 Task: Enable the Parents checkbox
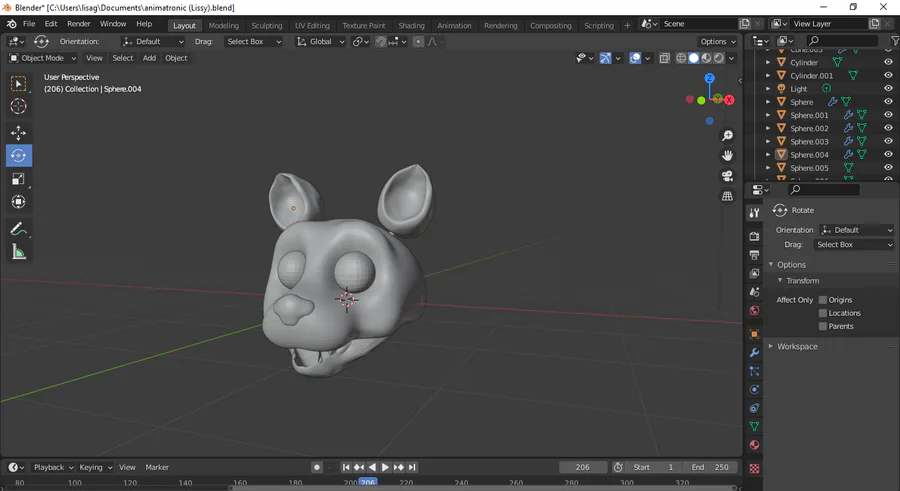823,326
